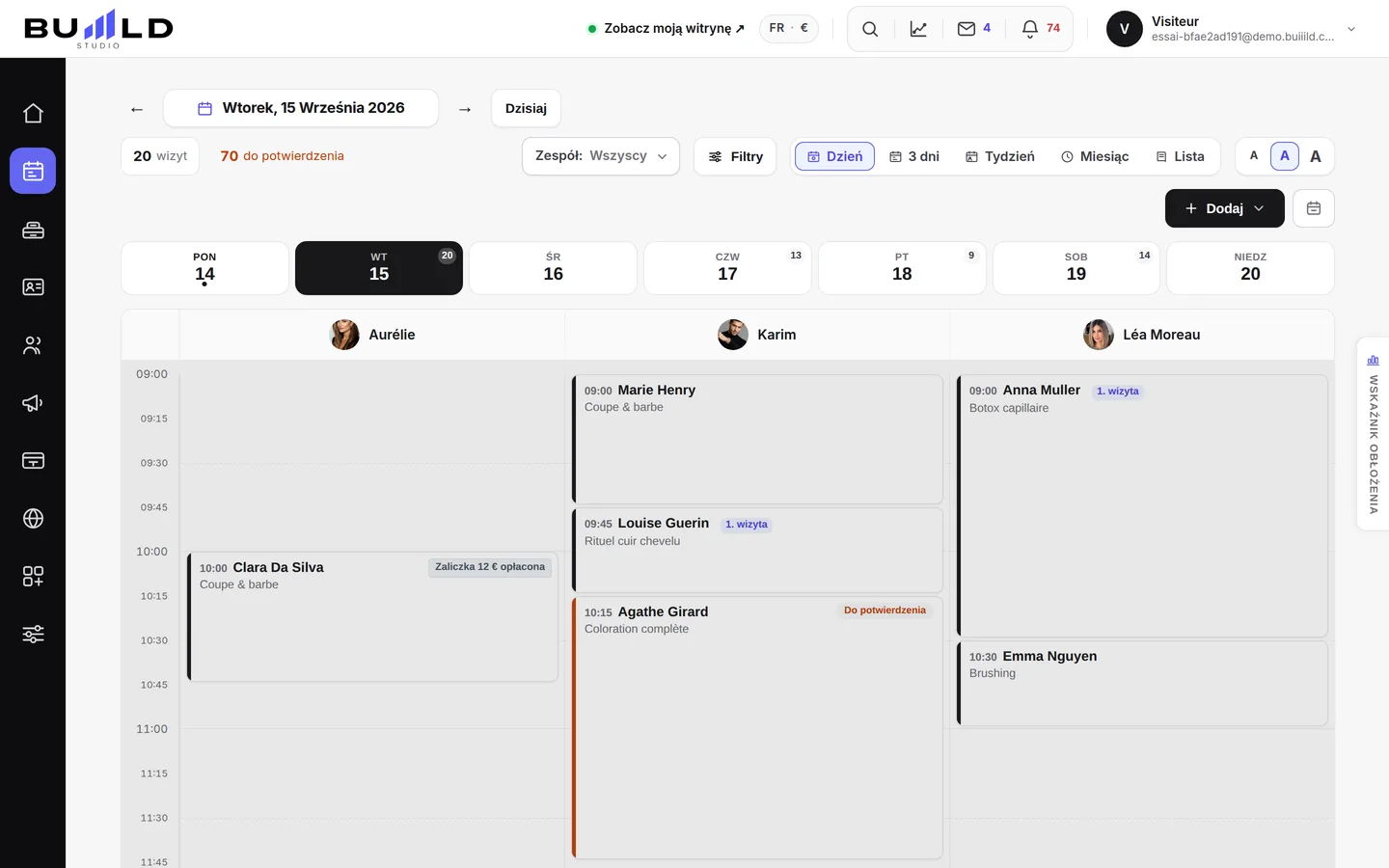Open messages envelope icon with 4

click(973, 29)
